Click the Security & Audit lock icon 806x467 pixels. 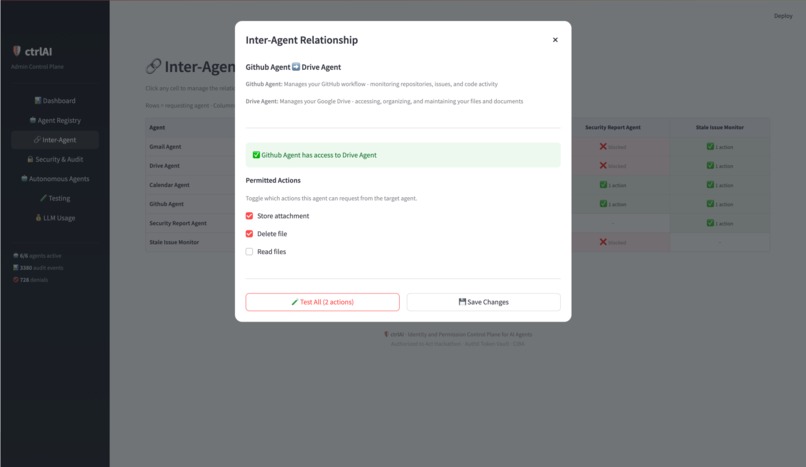pyautogui.click(x=30, y=159)
